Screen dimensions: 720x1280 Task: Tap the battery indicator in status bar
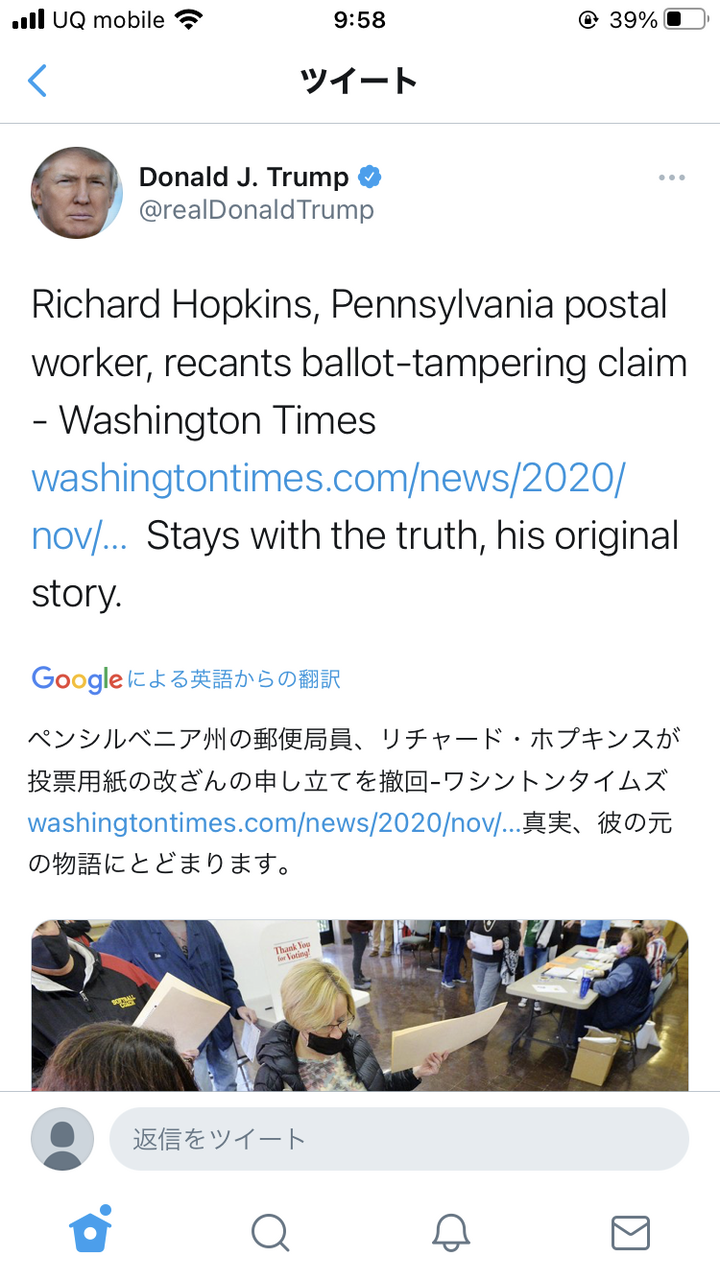pos(684,20)
